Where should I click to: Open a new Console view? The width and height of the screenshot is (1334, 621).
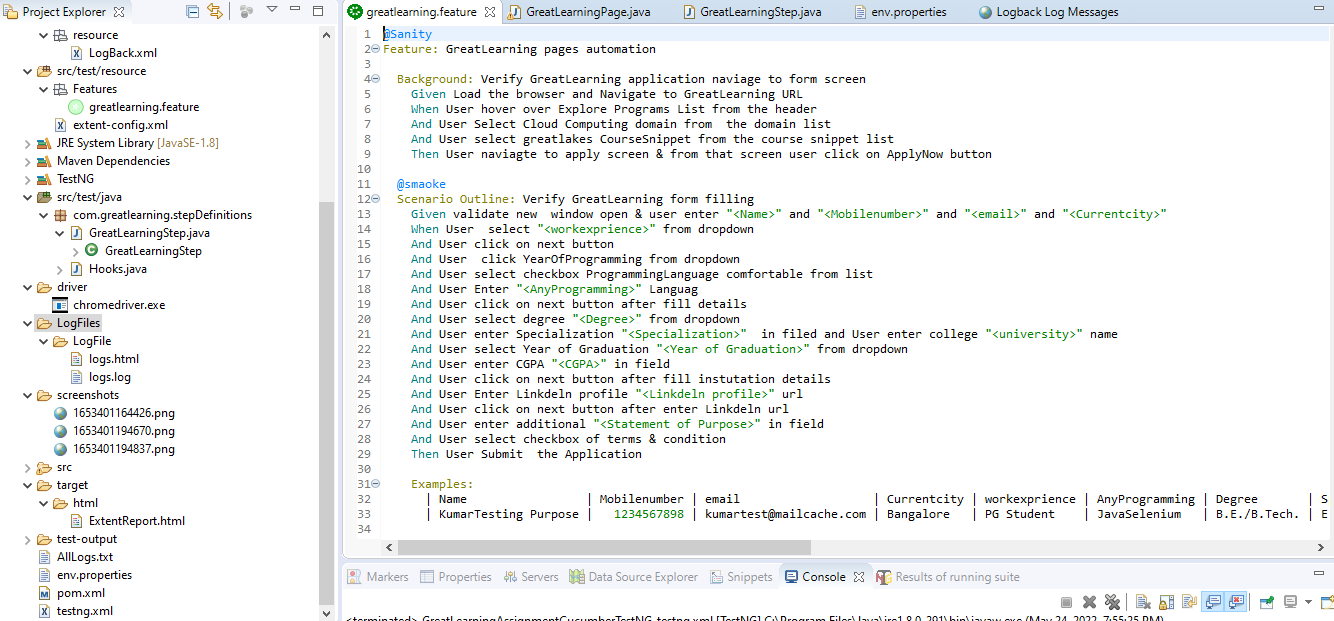click(1328, 601)
